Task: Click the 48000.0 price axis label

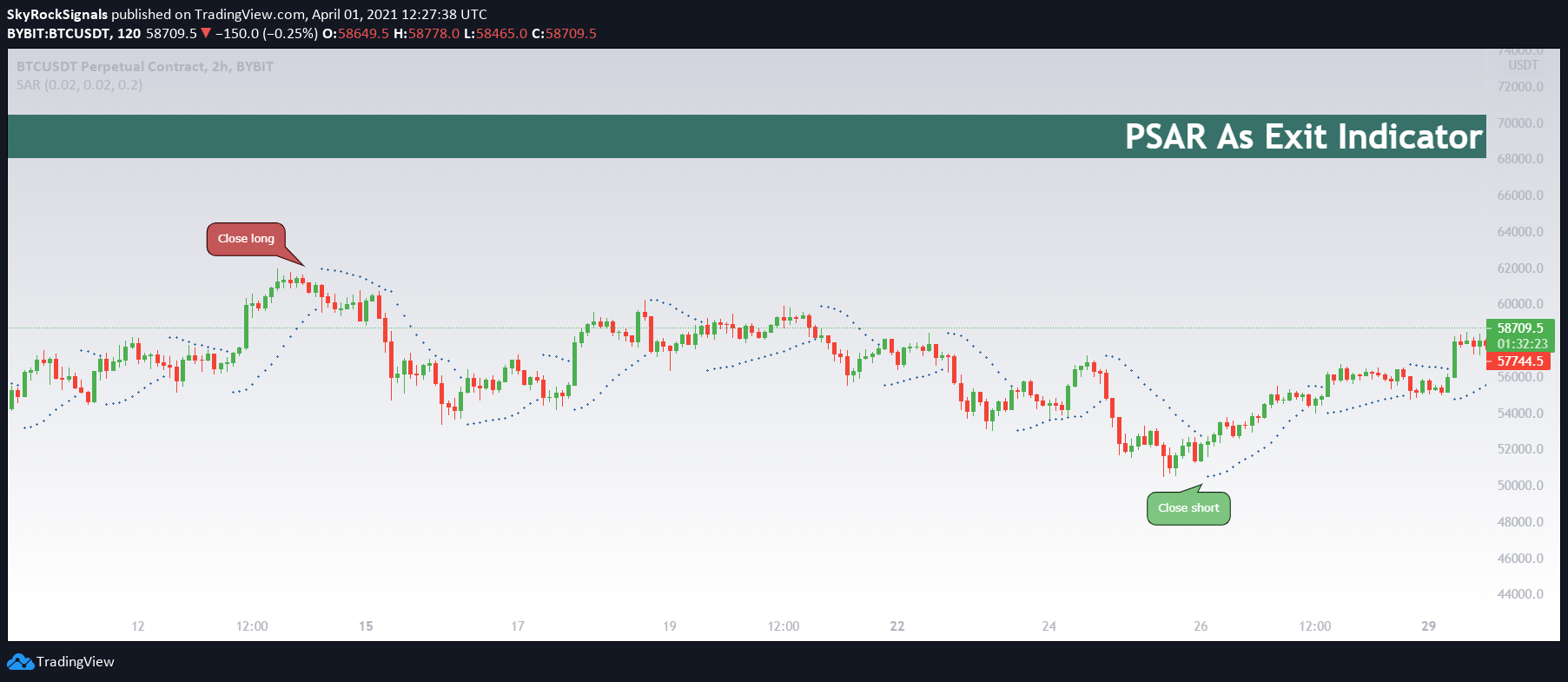Action: pyautogui.click(x=1520, y=522)
